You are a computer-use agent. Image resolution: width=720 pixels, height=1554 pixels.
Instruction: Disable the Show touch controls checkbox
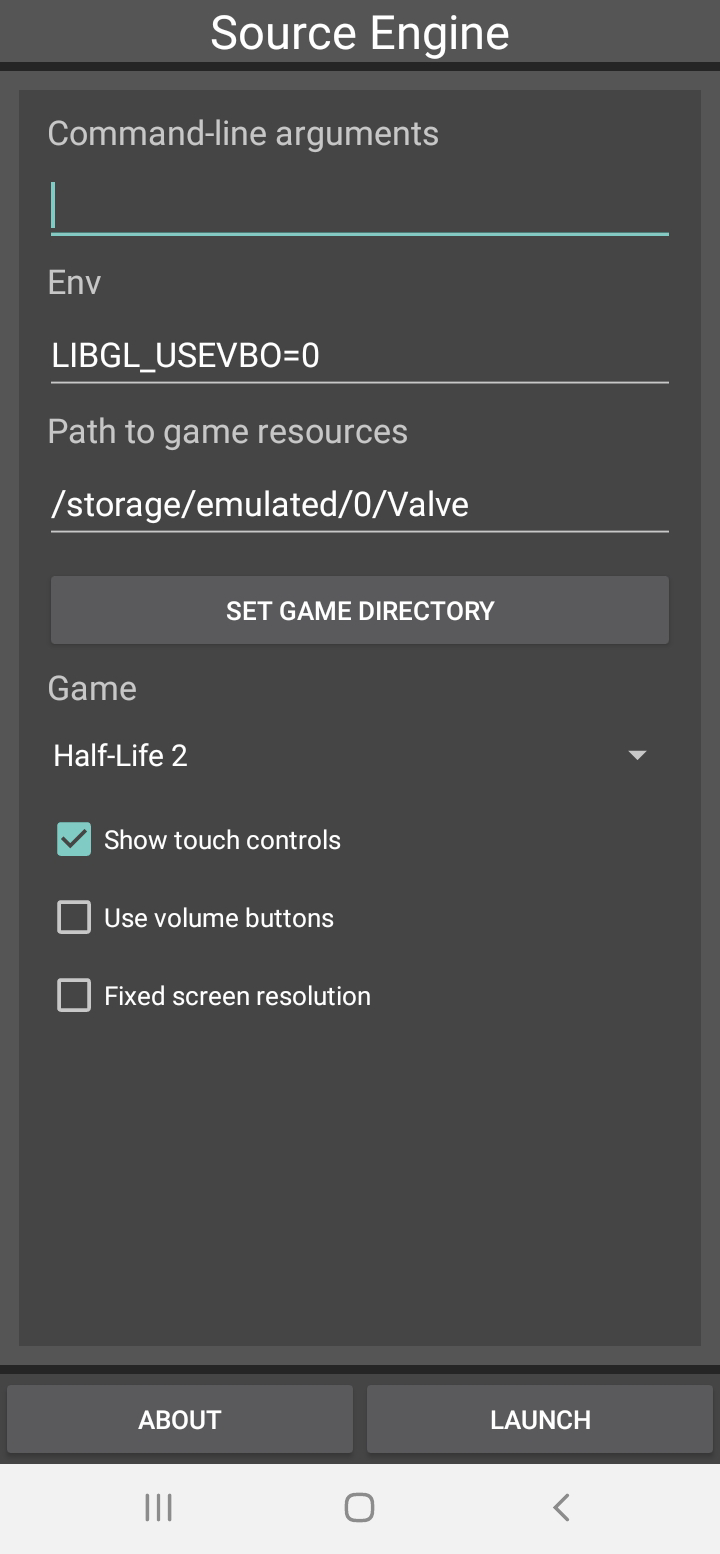click(x=74, y=840)
